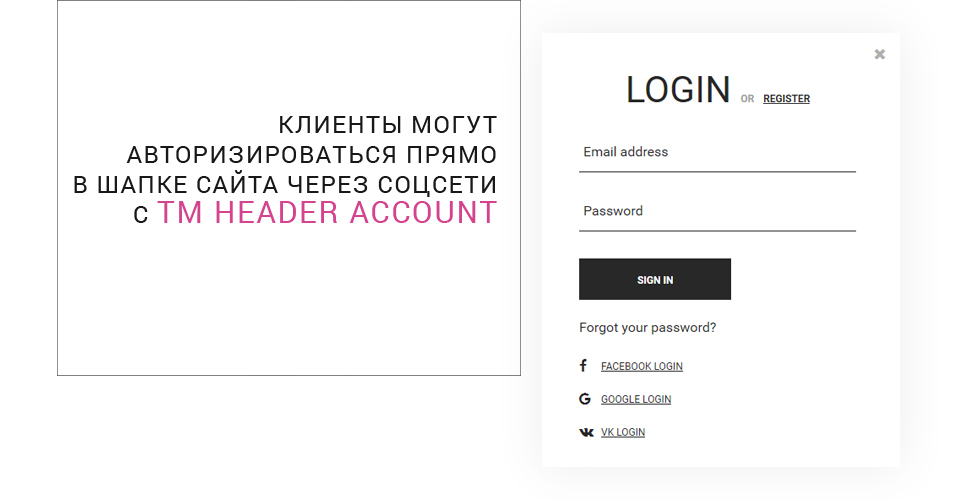Close the login popup with the X

click(879, 54)
